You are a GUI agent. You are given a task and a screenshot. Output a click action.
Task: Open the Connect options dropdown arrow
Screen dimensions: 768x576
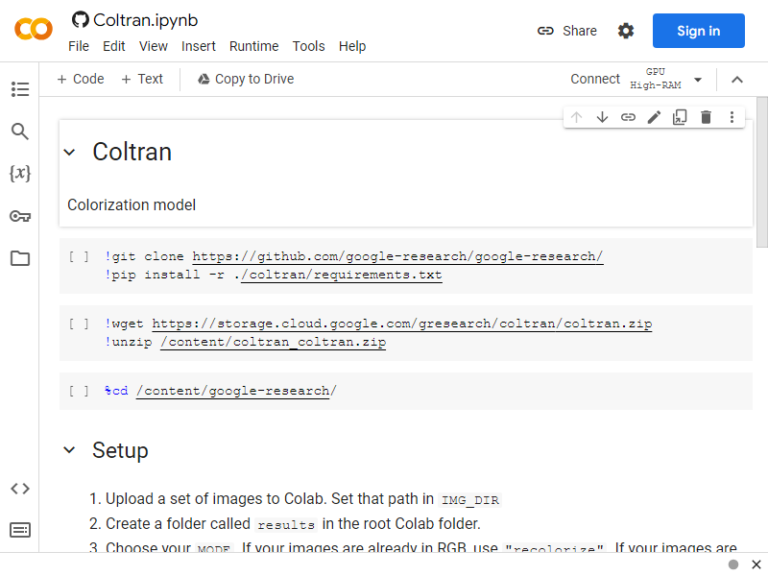[x=698, y=79]
